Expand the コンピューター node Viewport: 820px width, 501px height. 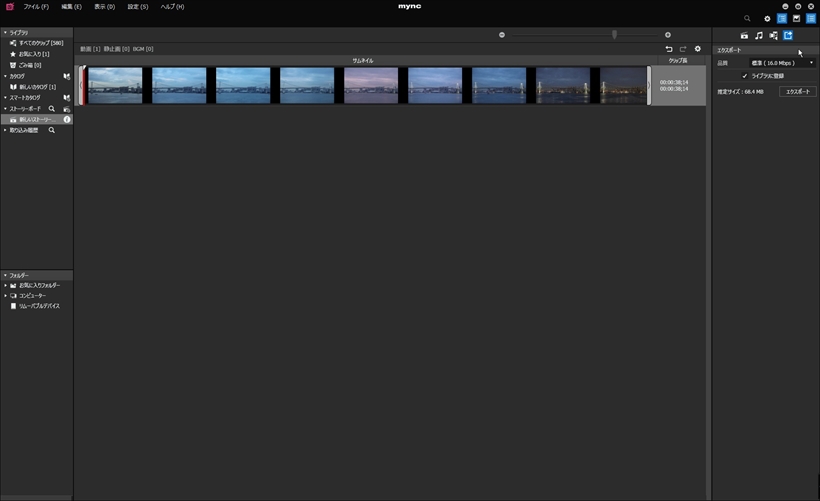tap(6, 295)
